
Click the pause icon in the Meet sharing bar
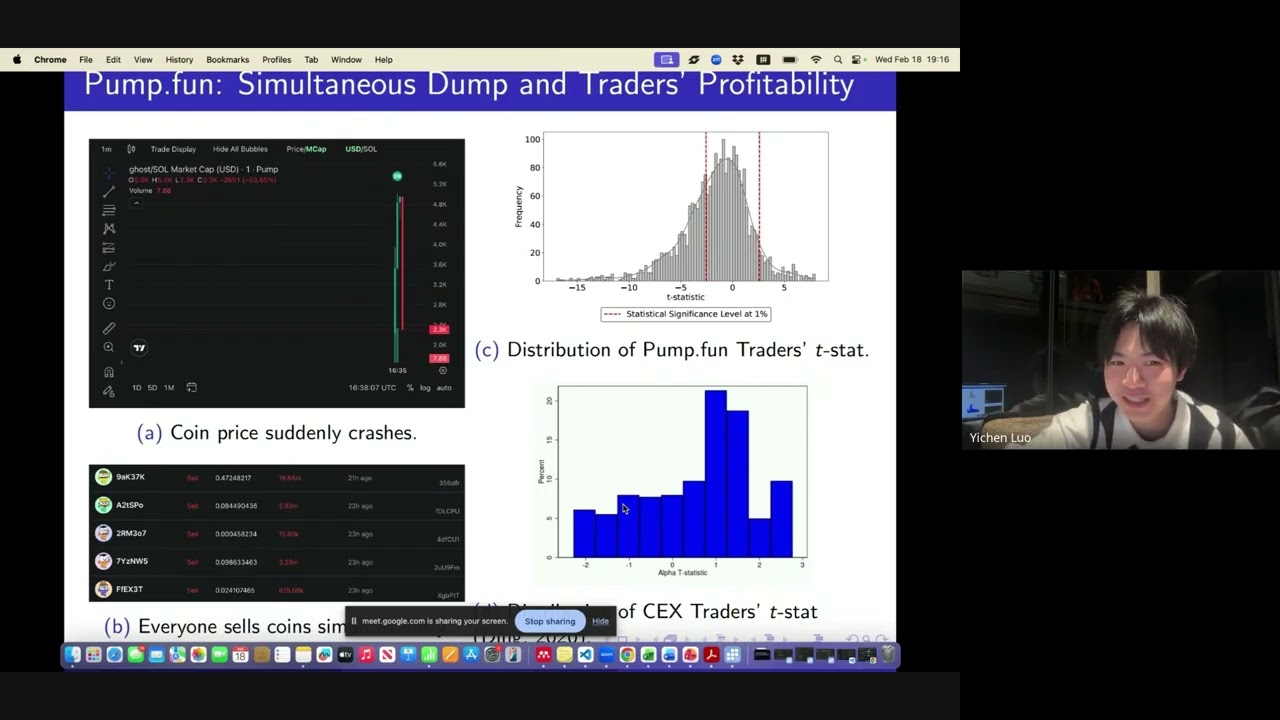(x=353, y=621)
